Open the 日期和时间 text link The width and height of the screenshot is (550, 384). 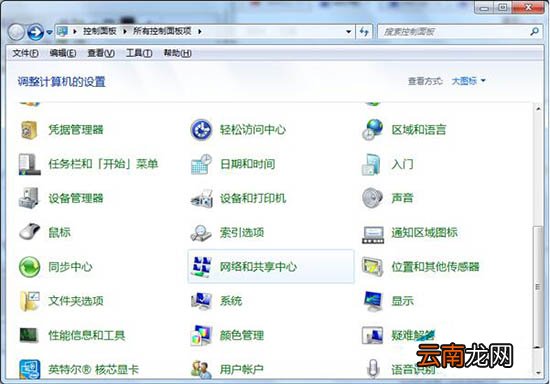click(x=247, y=164)
